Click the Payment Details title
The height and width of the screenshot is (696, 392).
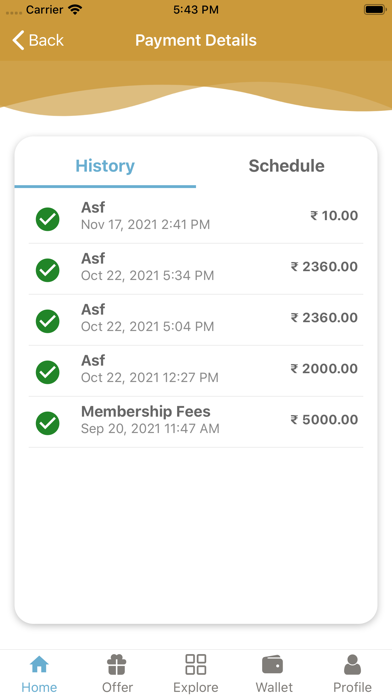coord(196,40)
